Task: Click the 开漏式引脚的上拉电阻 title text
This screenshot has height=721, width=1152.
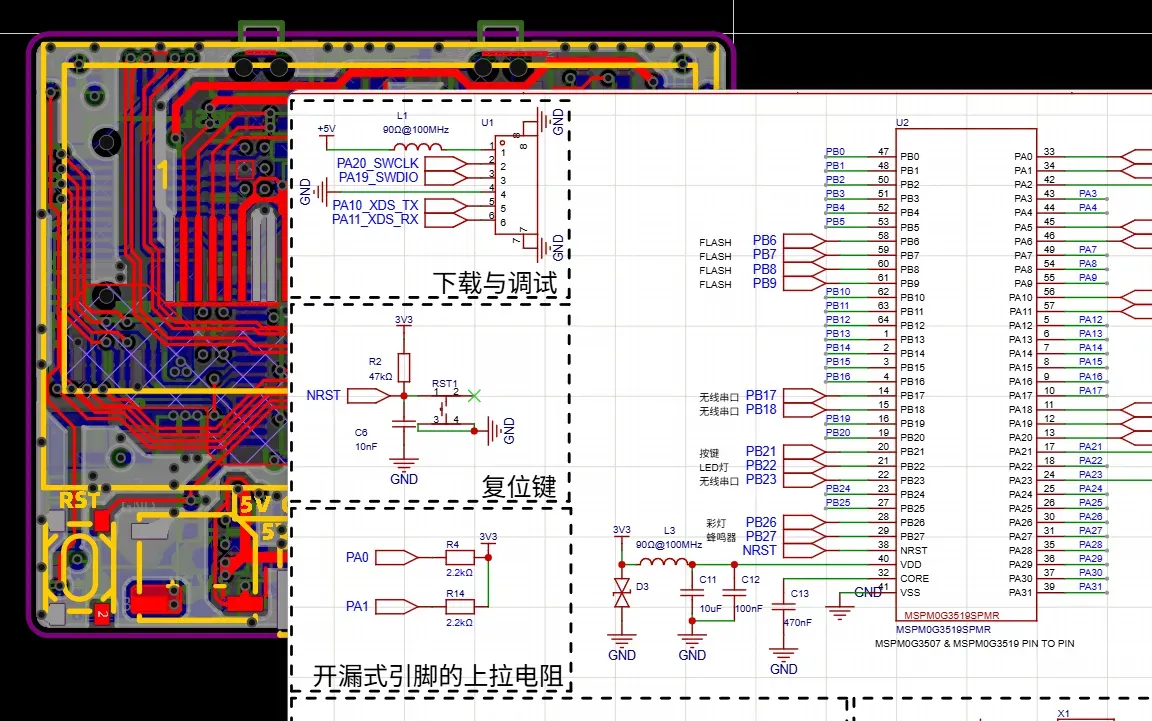Action: [438, 676]
